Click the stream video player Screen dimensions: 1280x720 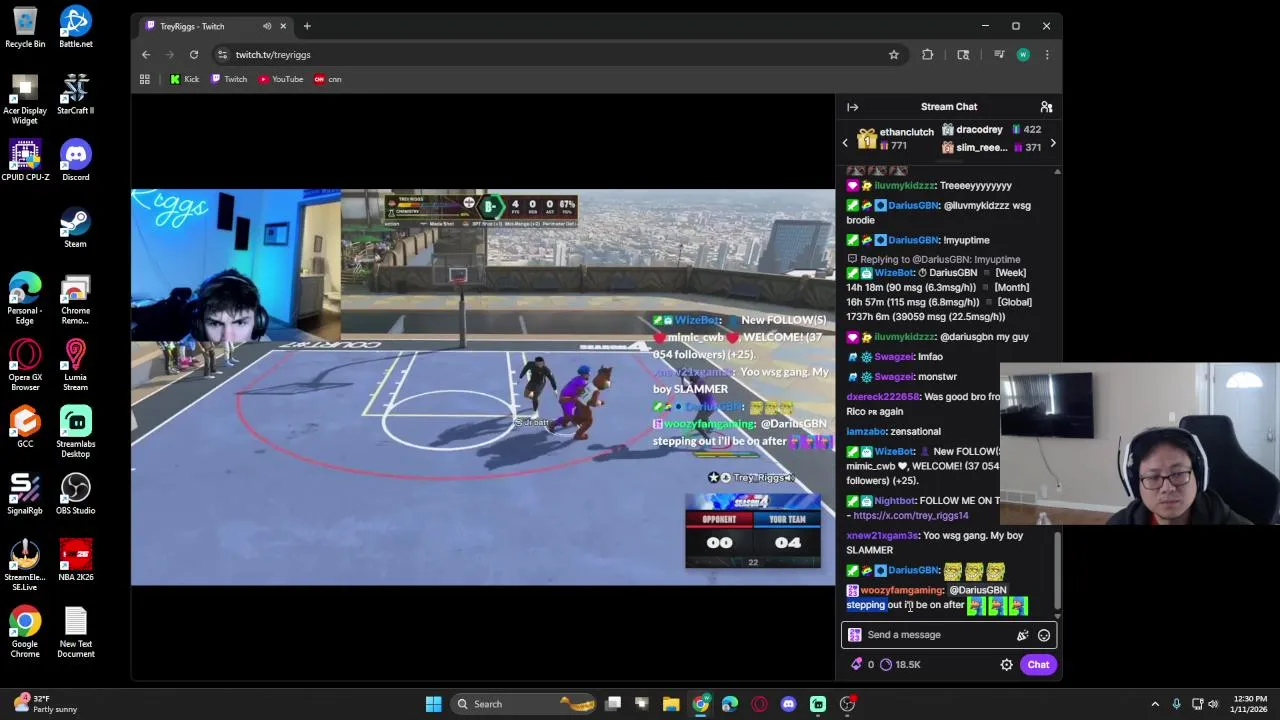pyautogui.click(x=483, y=387)
